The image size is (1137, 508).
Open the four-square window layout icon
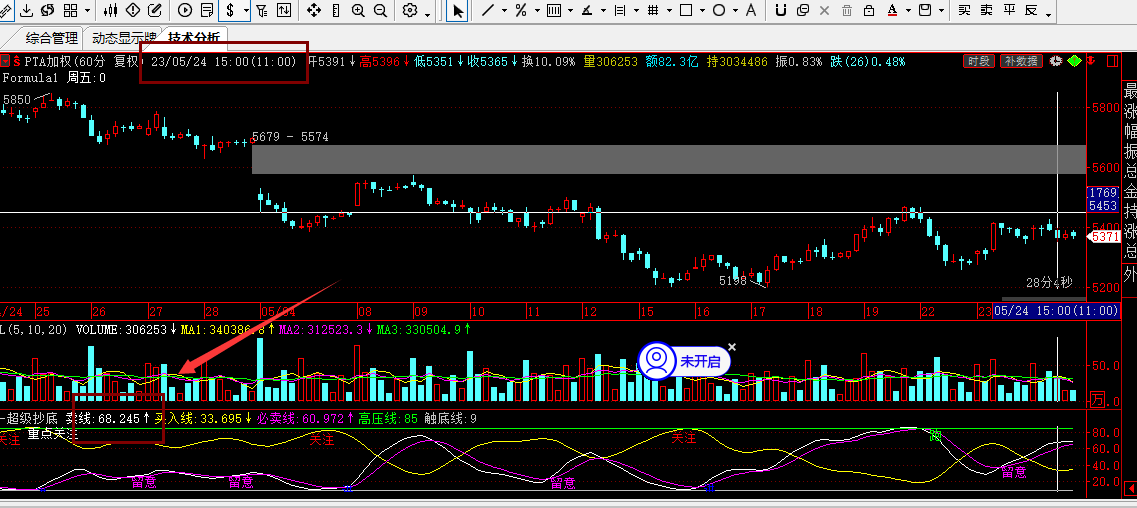click(70, 10)
